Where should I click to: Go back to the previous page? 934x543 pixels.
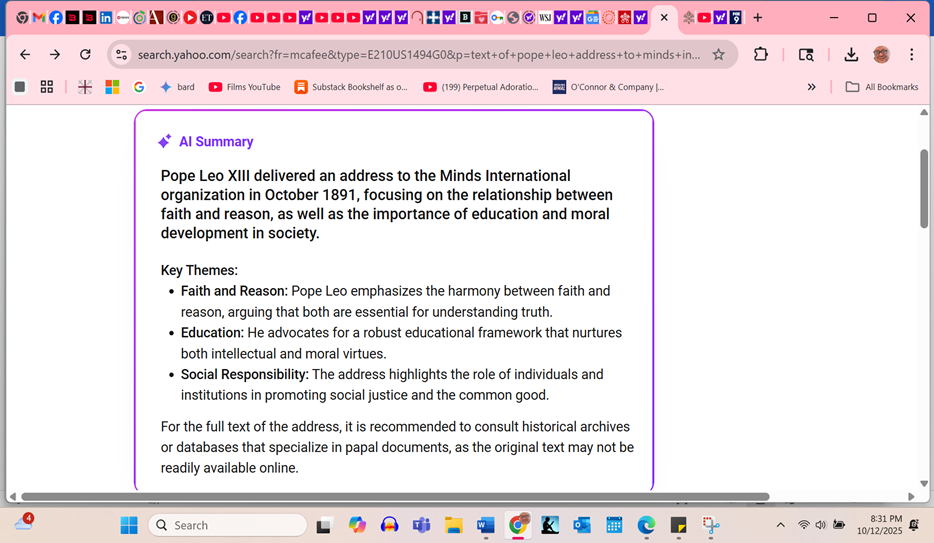tap(25, 55)
